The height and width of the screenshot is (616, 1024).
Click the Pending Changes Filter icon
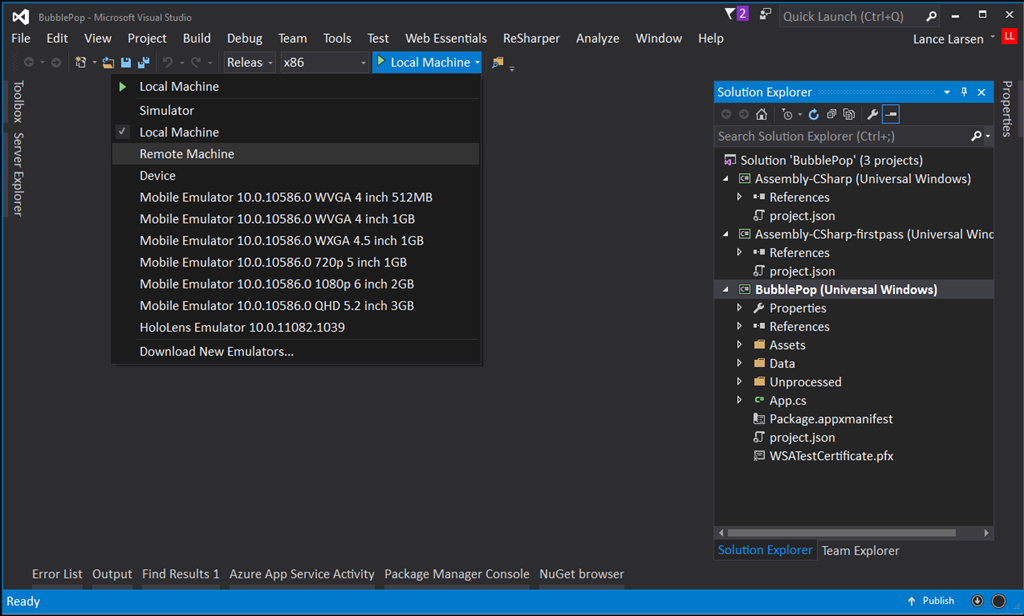click(x=787, y=114)
